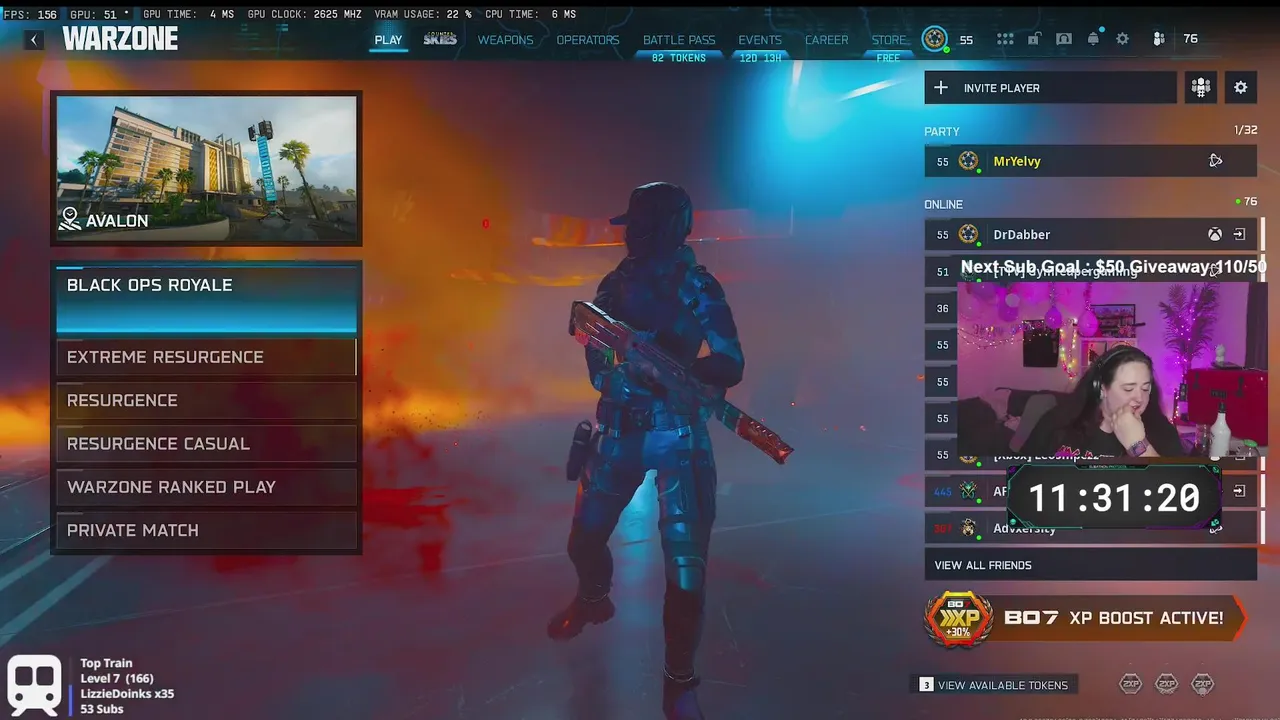Select the EXTREME RESURGENCE mode
The width and height of the screenshot is (1280, 720).
pyautogui.click(x=206, y=357)
